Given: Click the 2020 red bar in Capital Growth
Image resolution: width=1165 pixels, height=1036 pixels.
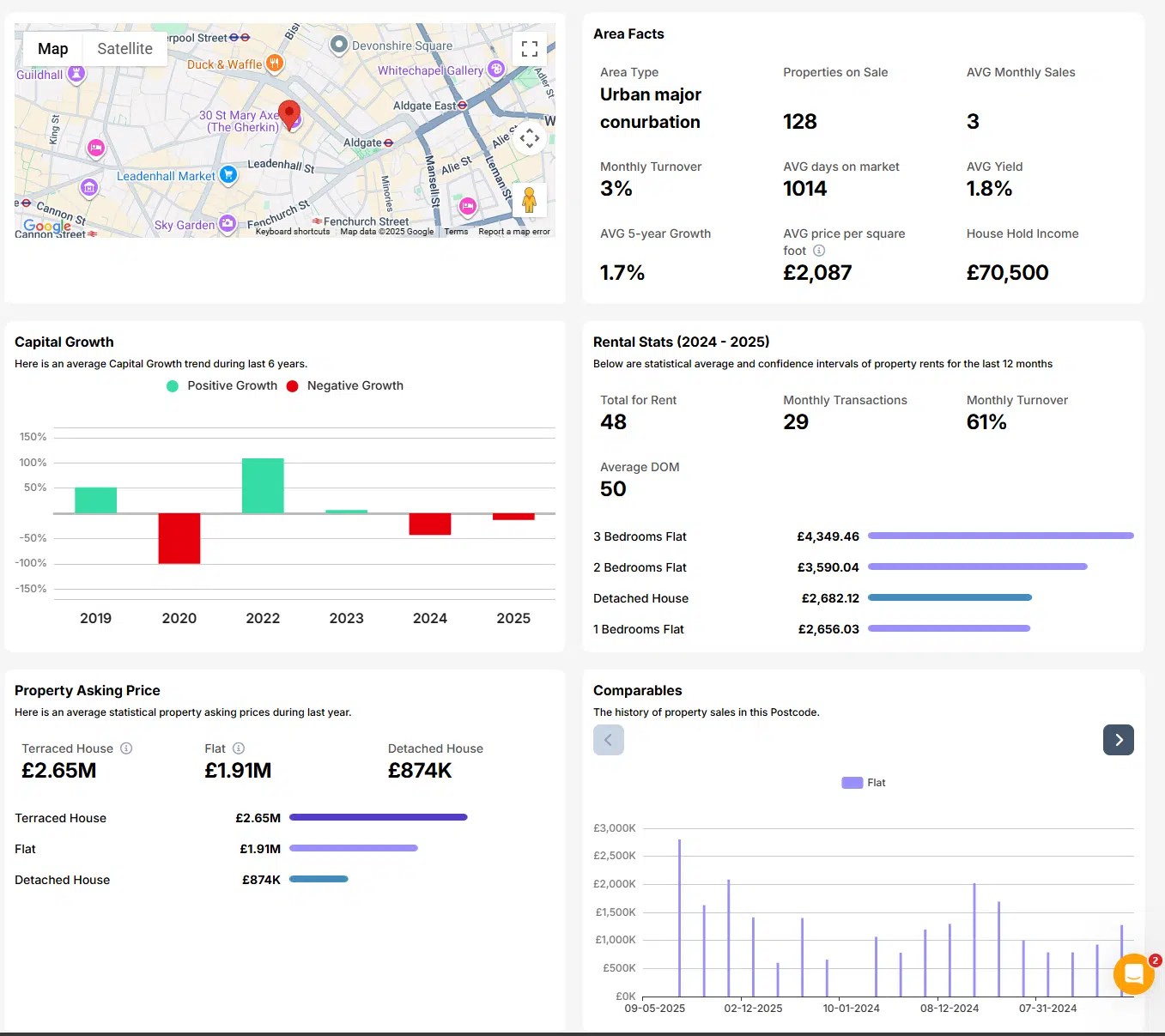Looking at the screenshot, I should point(179,538).
